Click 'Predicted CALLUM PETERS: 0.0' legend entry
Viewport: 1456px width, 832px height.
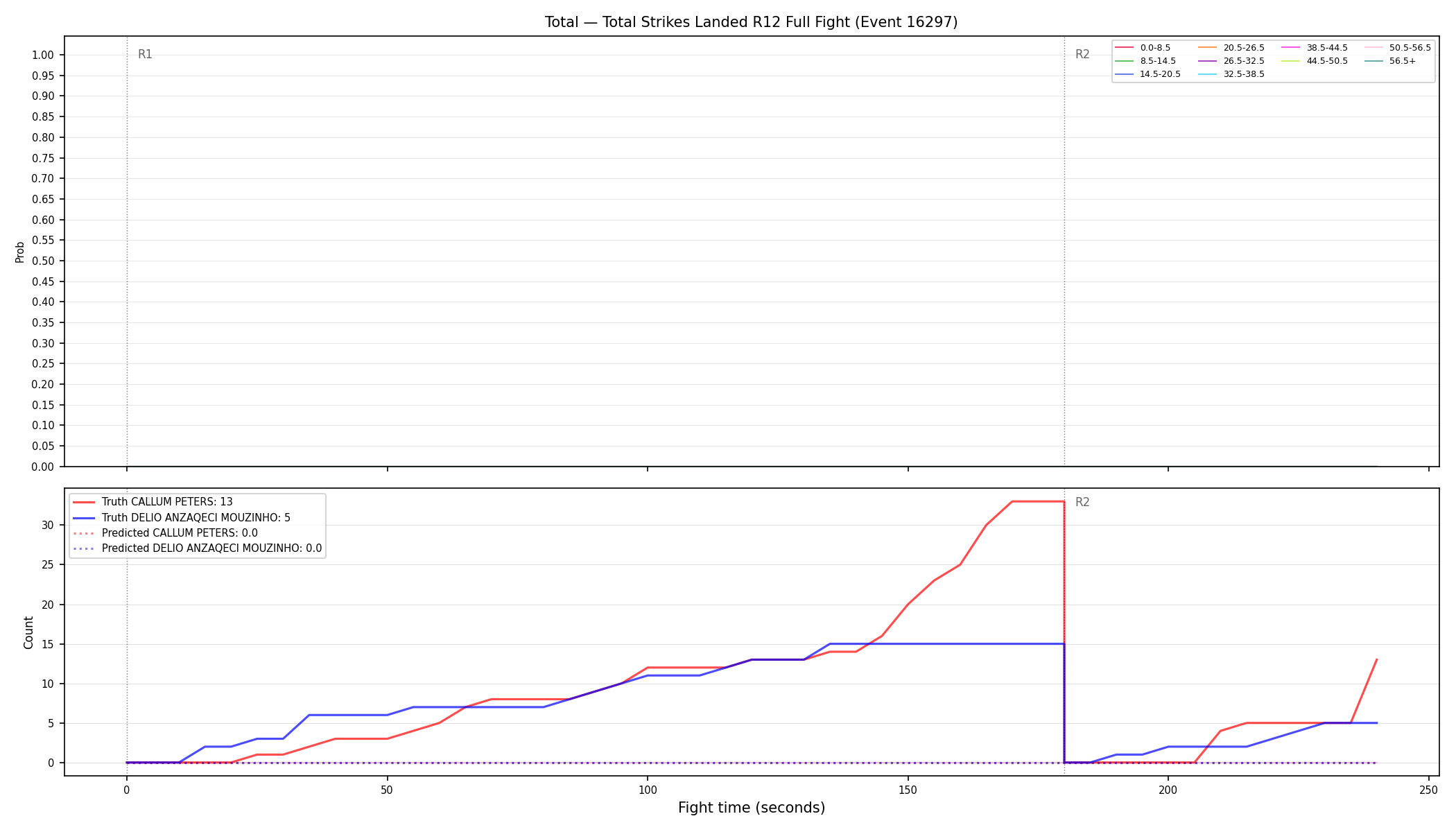(165, 533)
